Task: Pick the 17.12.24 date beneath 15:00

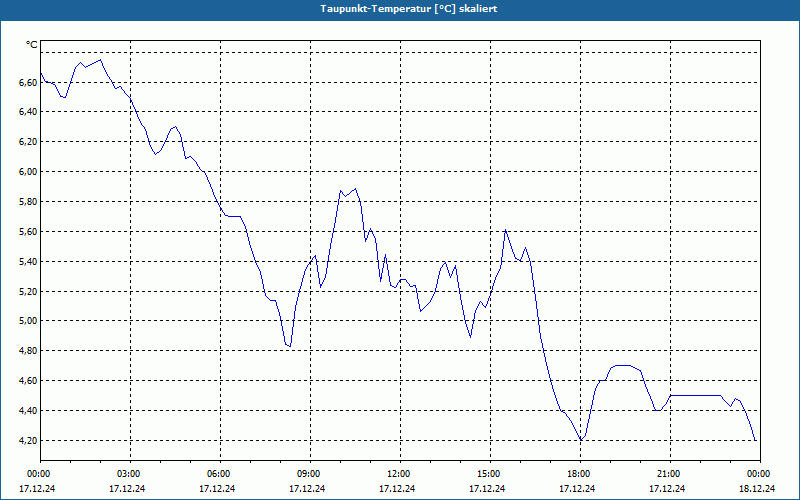Action: pos(487,488)
